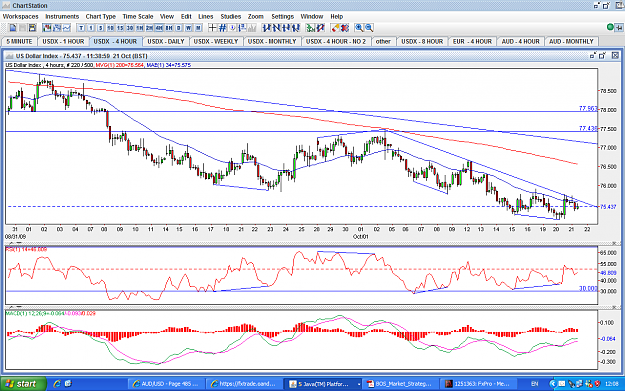The width and height of the screenshot is (625, 391).
Task: Select the line chart type icon
Action: pyautogui.click(x=67, y=28)
